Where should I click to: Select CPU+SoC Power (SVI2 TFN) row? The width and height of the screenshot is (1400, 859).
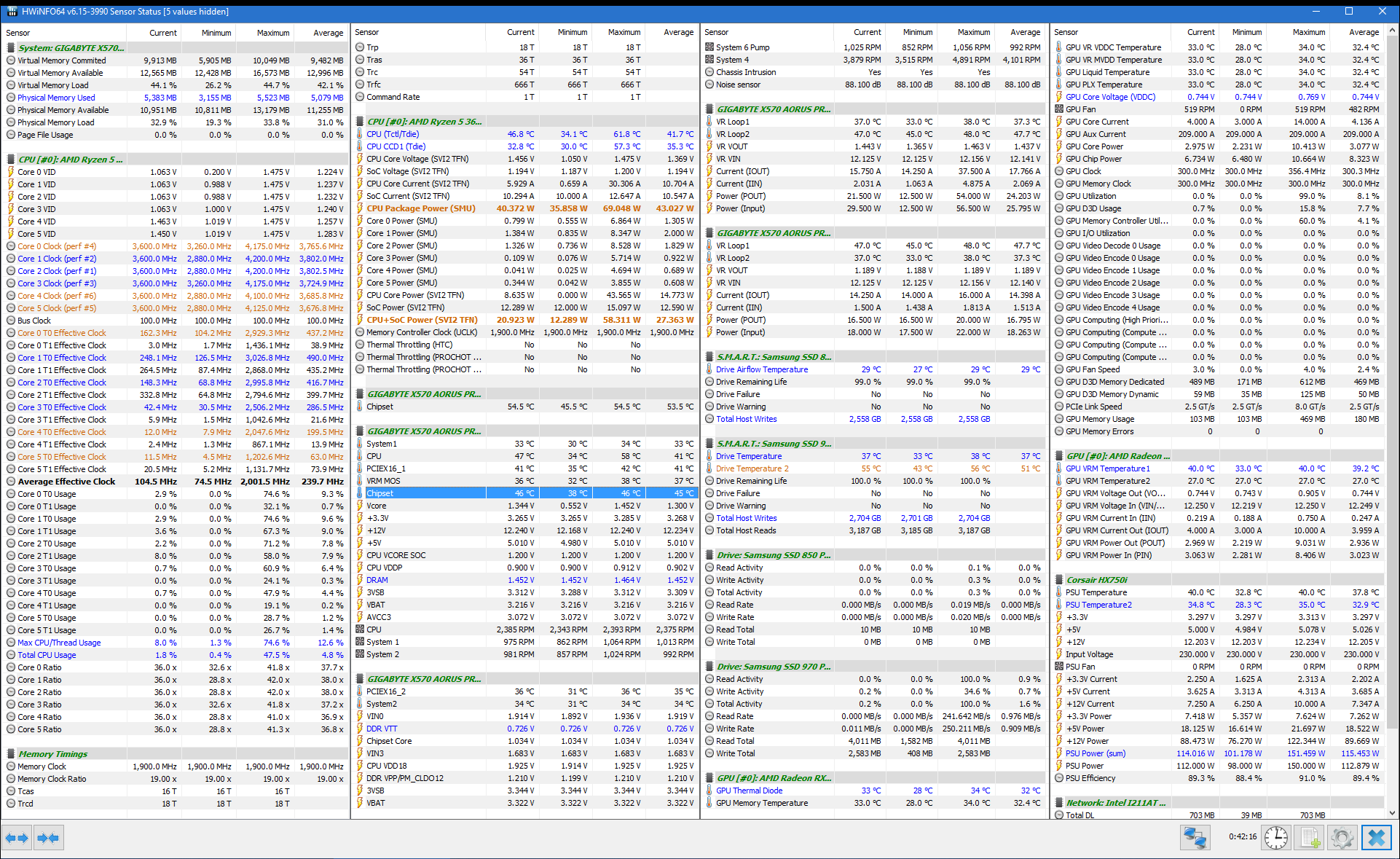525,320
